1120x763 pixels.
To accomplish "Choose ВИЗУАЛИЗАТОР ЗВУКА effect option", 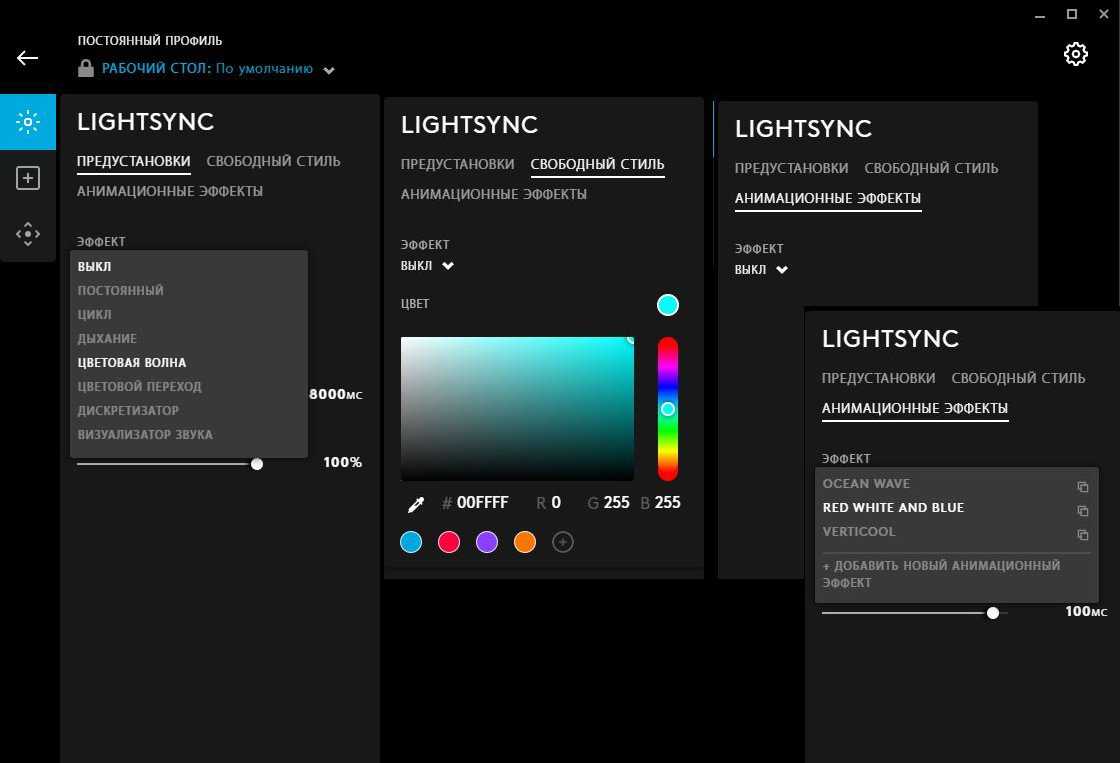I will [145, 434].
